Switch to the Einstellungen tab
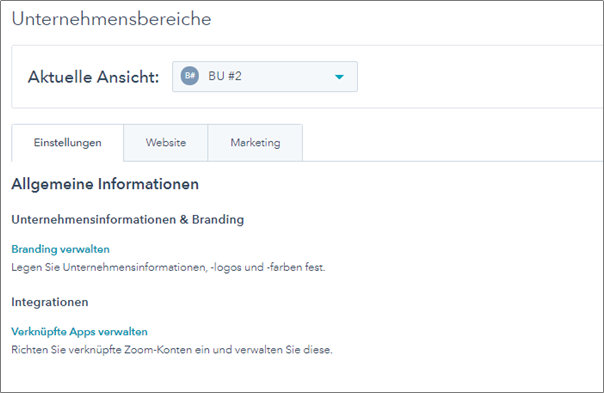 point(67,143)
